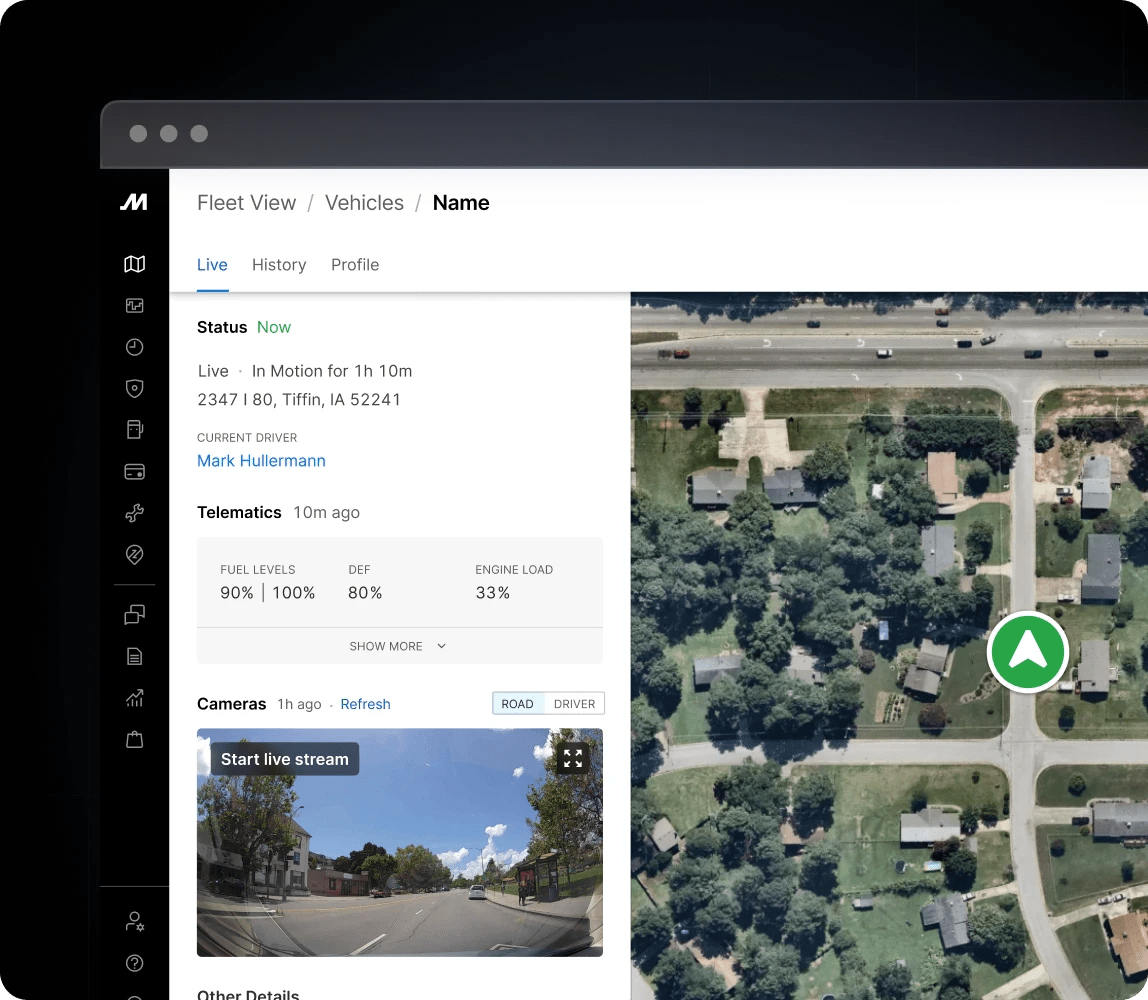
Task: Click the Mark Hullermann driver link
Action: click(261, 461)
